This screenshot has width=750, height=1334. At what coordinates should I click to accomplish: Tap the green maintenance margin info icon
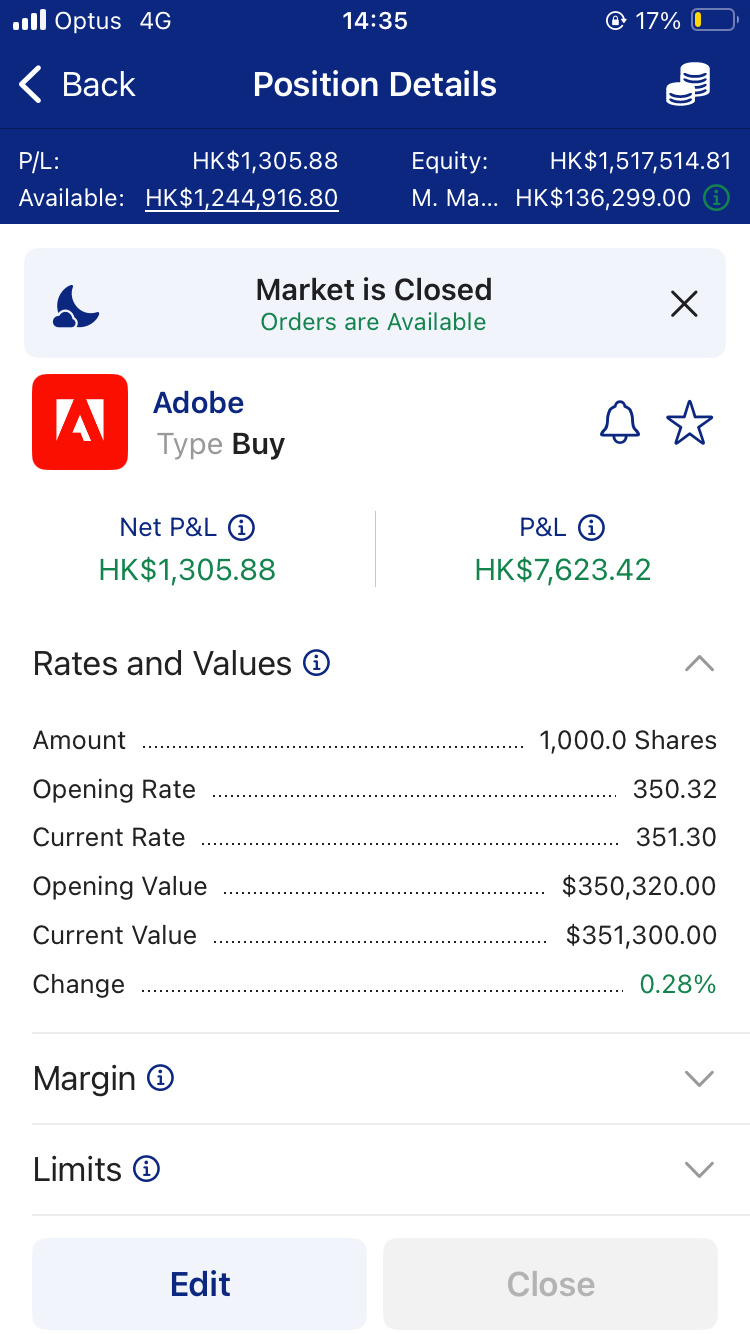716,198
